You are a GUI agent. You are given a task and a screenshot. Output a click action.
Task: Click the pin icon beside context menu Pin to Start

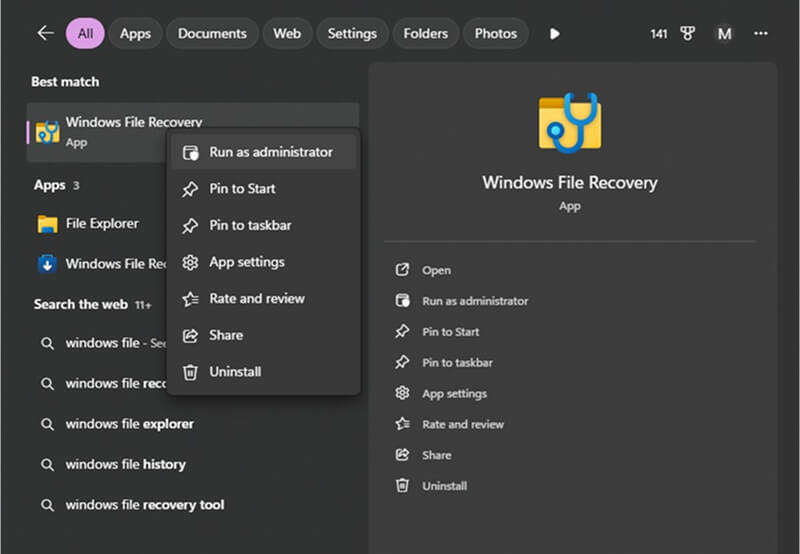click(190, 189)
